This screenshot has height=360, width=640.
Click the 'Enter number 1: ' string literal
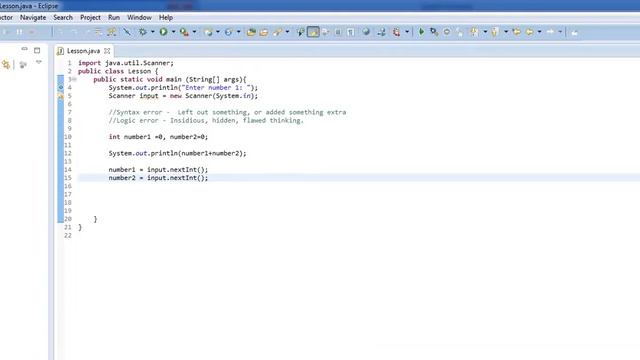point(216,88)
